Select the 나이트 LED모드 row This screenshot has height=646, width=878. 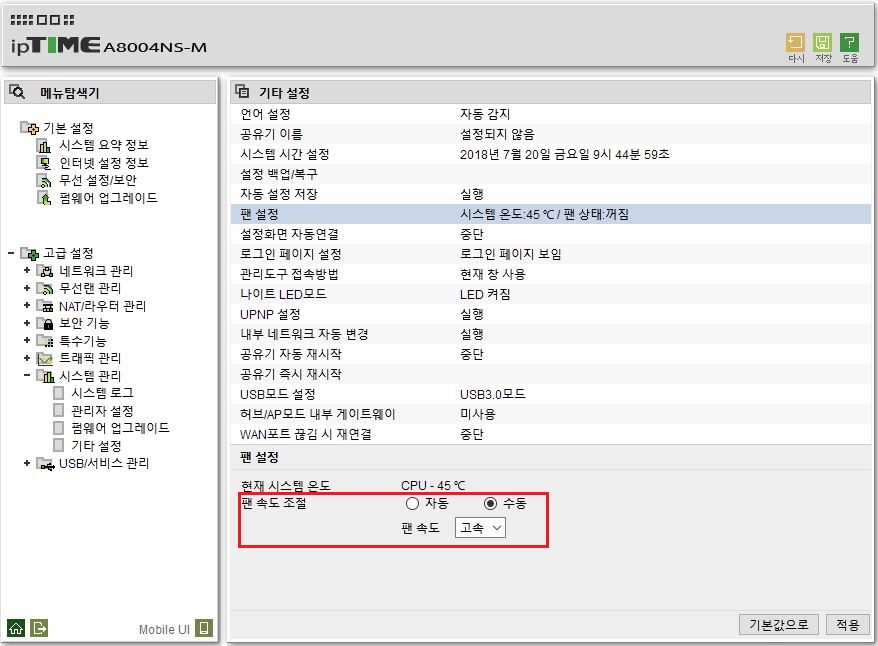(x=552, y=294)
